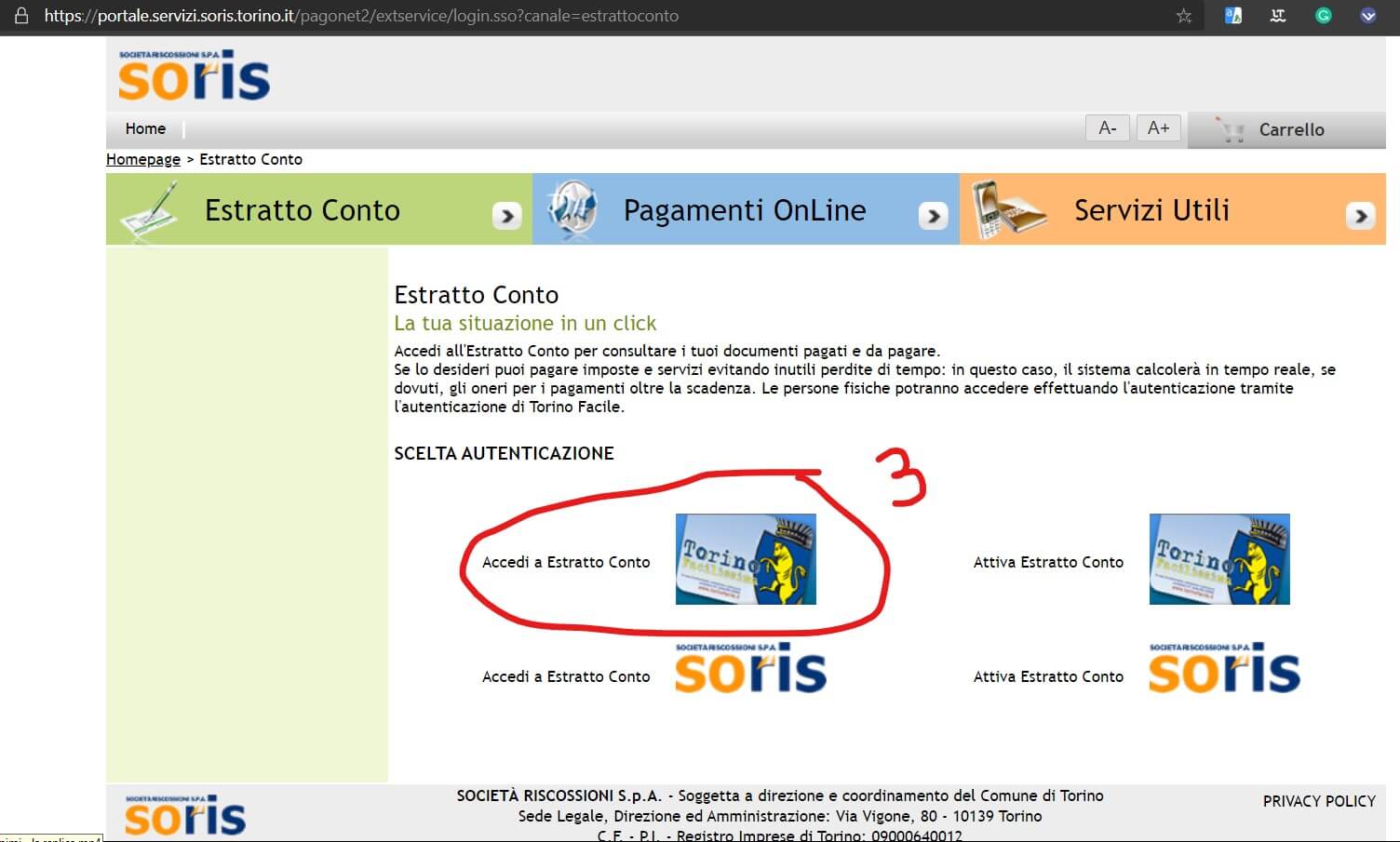The height and width of the screenshot is (842, 1400).
Task: Click the Torino Facile logo next to Attiva
Action: click(x=1218, y=559)
